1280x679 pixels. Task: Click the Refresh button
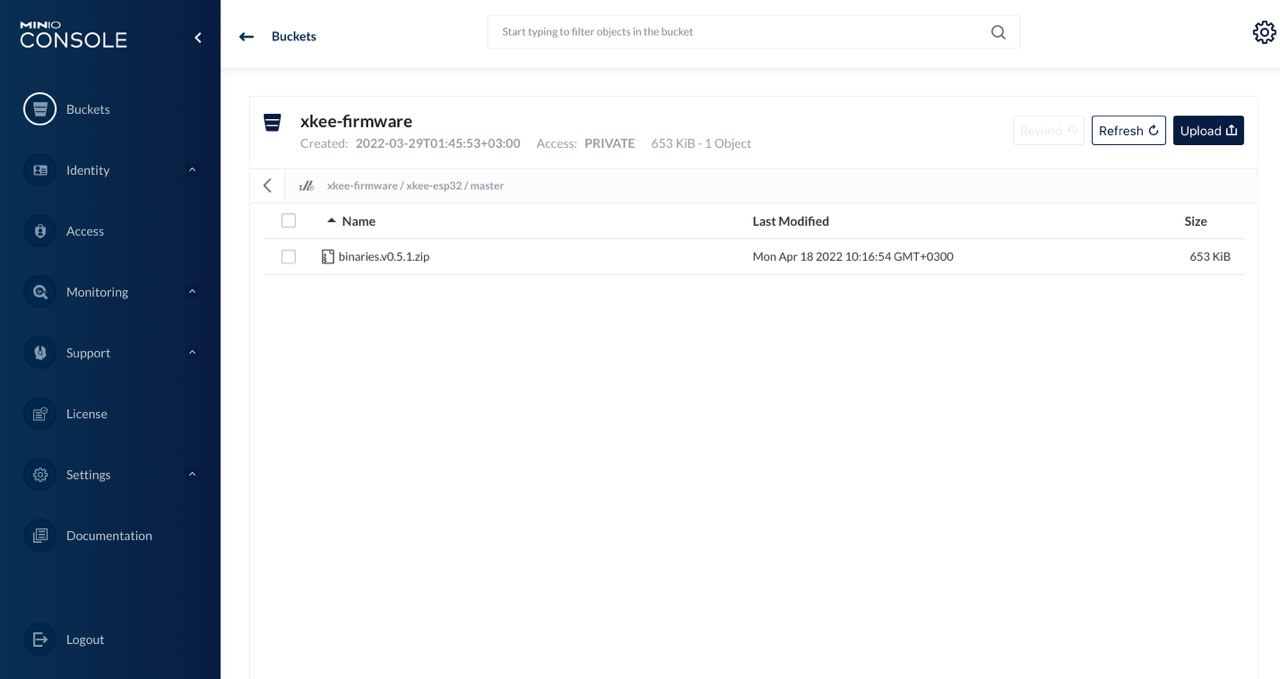pyautogui.click(x=1128, y=131)
